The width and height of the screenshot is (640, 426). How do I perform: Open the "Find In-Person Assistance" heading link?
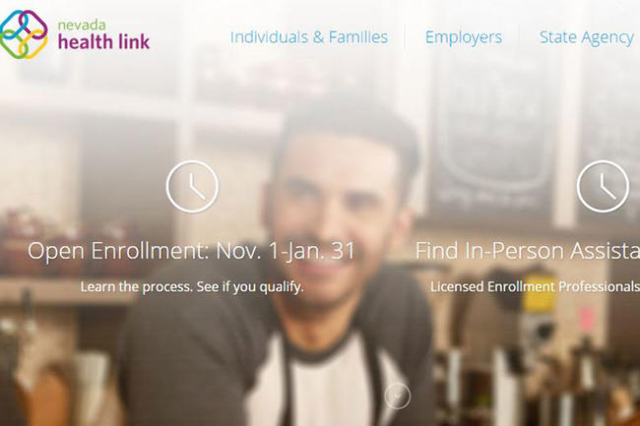527,251
